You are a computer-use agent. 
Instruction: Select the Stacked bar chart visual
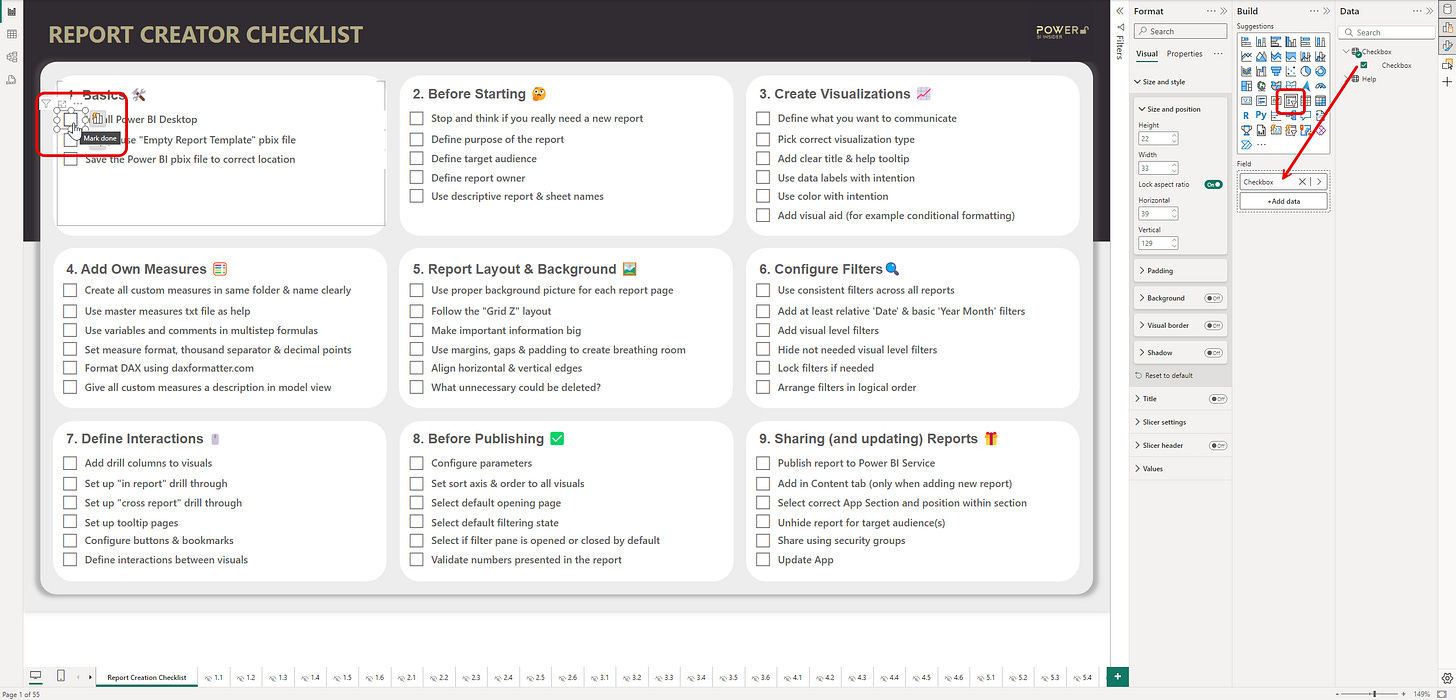click(1246, 42)
